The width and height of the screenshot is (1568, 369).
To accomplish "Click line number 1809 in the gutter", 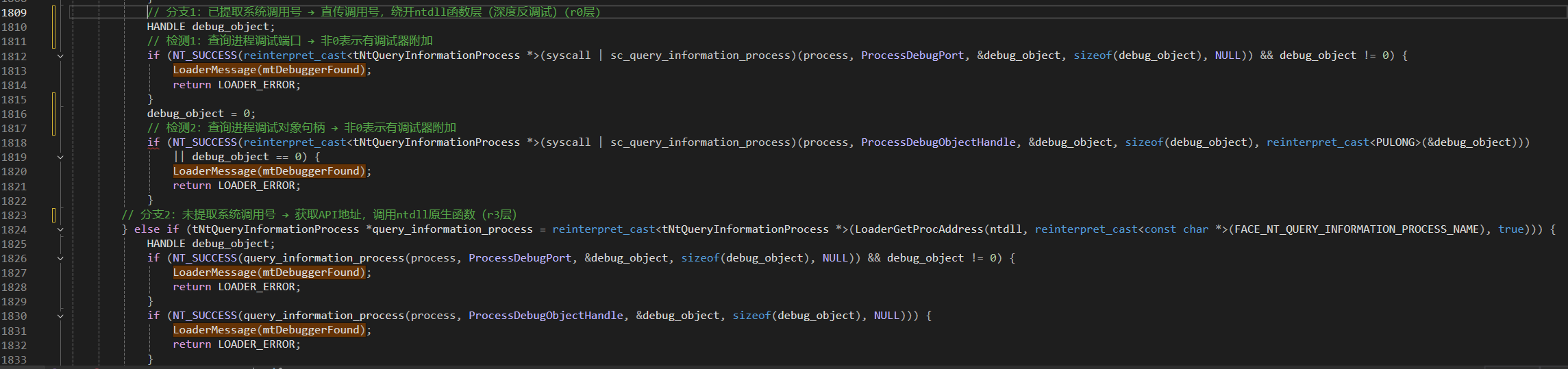I will pos(14,12).
